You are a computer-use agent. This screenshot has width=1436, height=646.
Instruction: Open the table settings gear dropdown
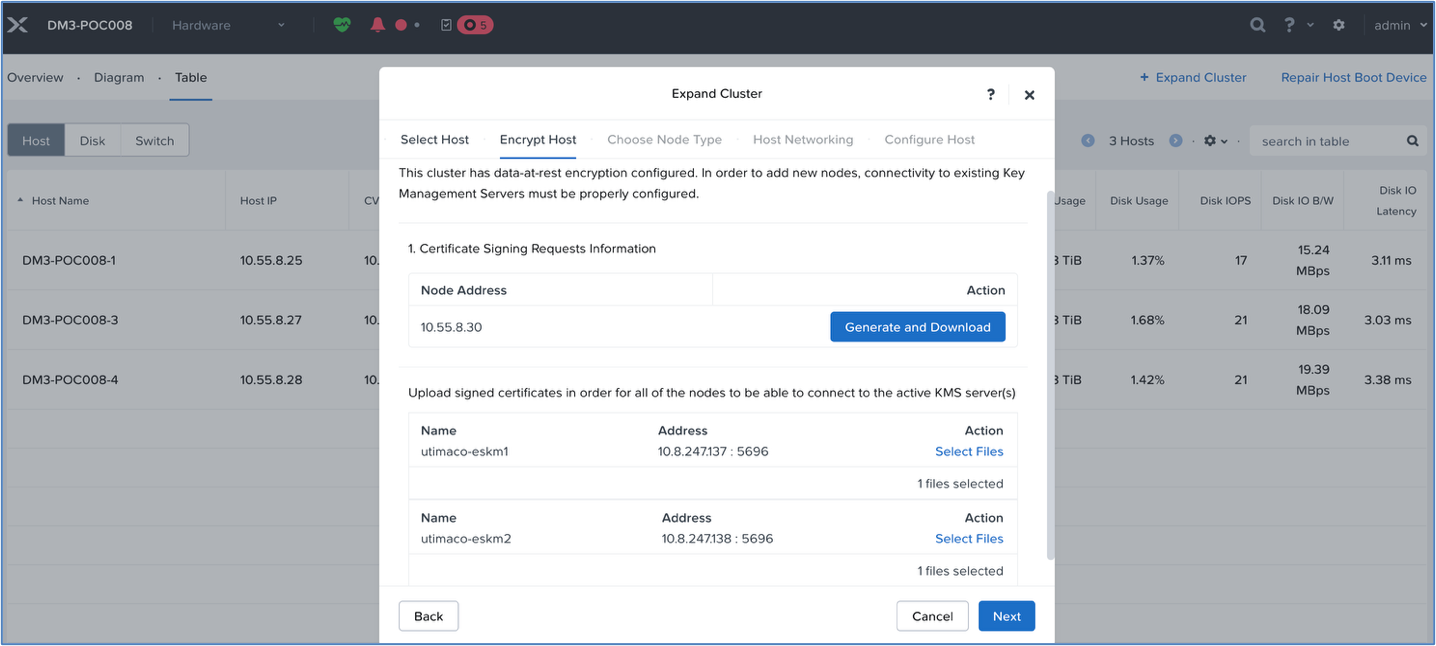tap(1215, 141)
